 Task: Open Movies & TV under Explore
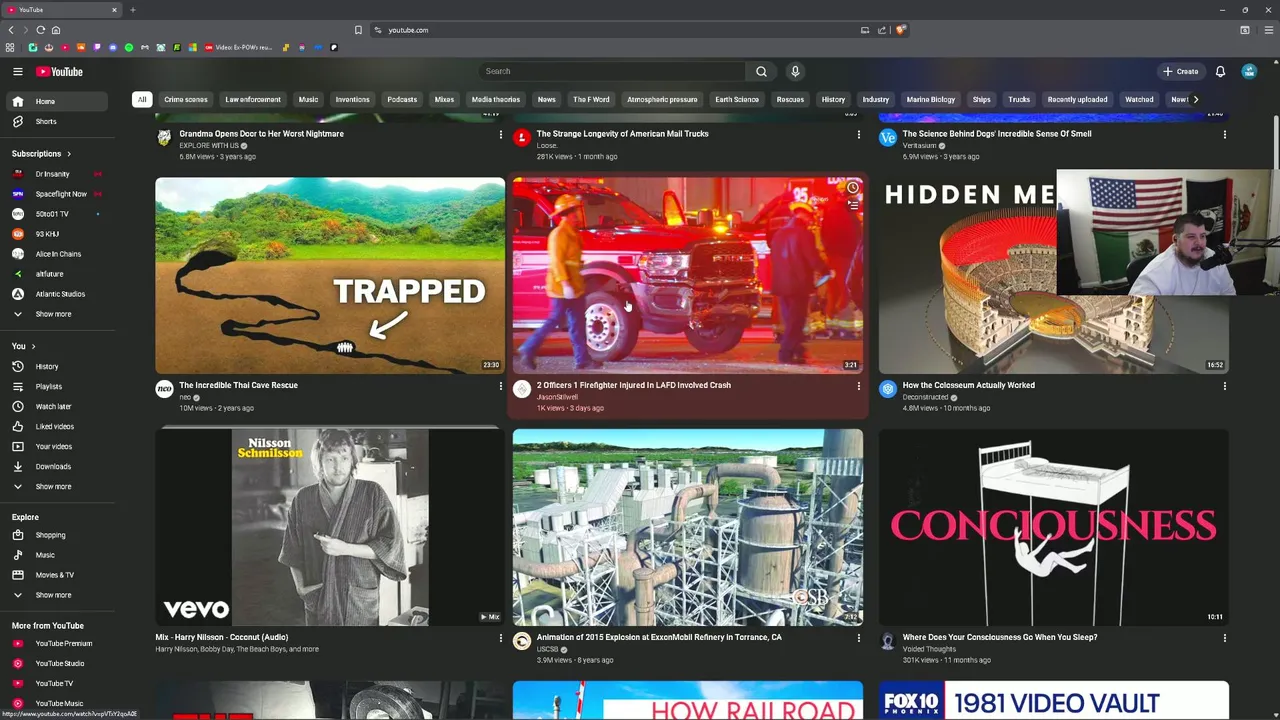click(x=55, y=575)
